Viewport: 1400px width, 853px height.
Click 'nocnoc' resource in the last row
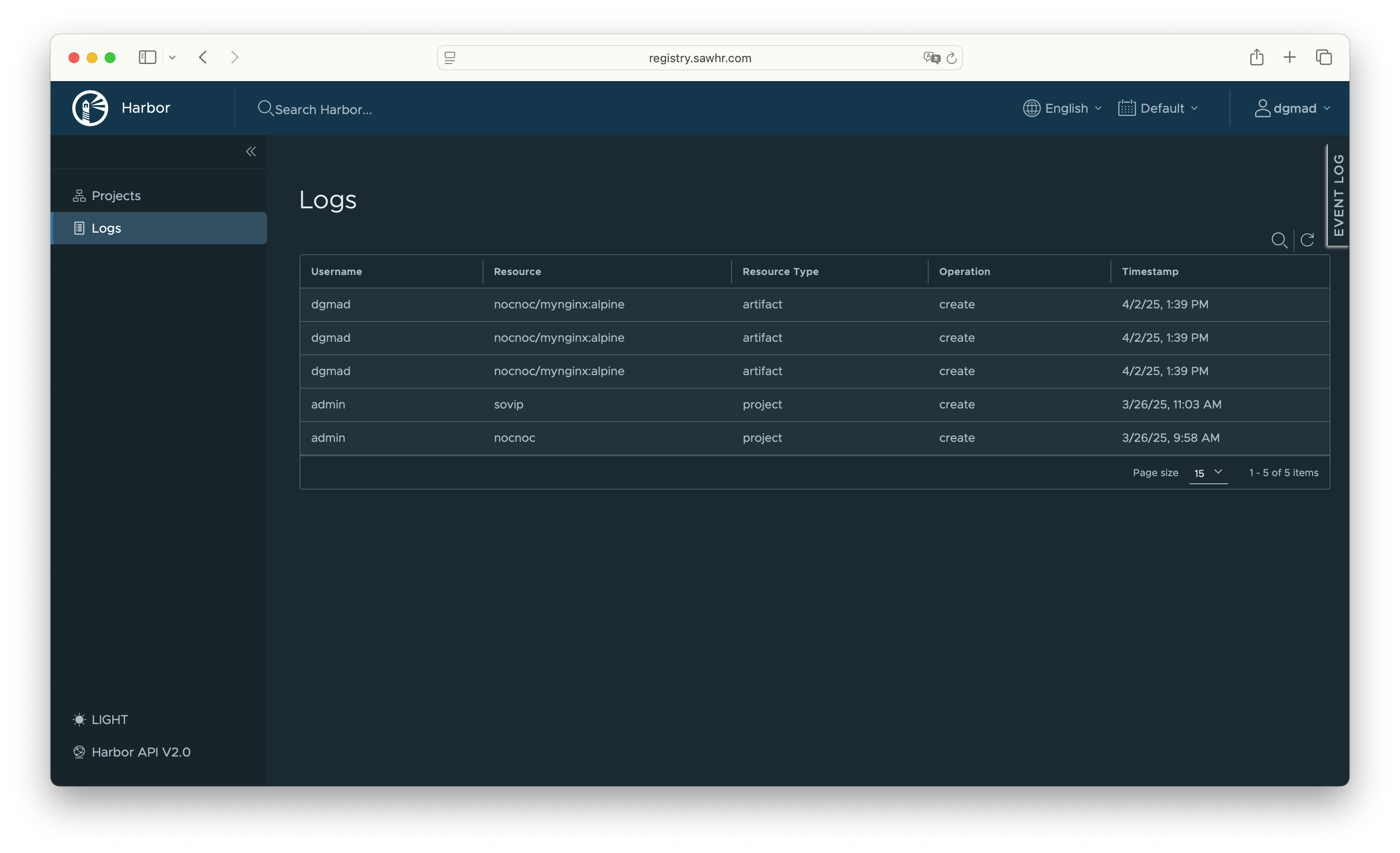[514, 438]
